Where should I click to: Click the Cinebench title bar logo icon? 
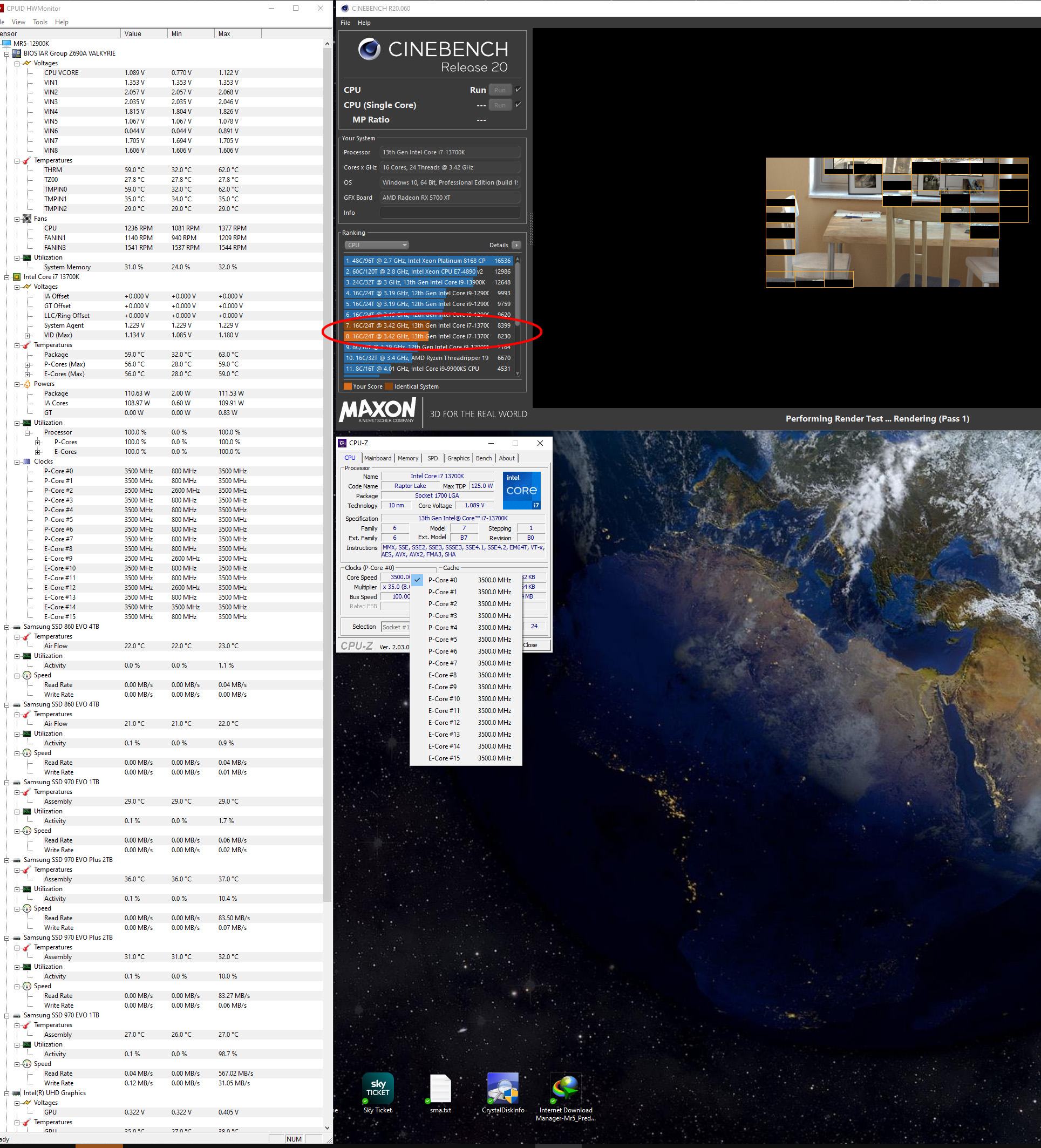[344, 8]
